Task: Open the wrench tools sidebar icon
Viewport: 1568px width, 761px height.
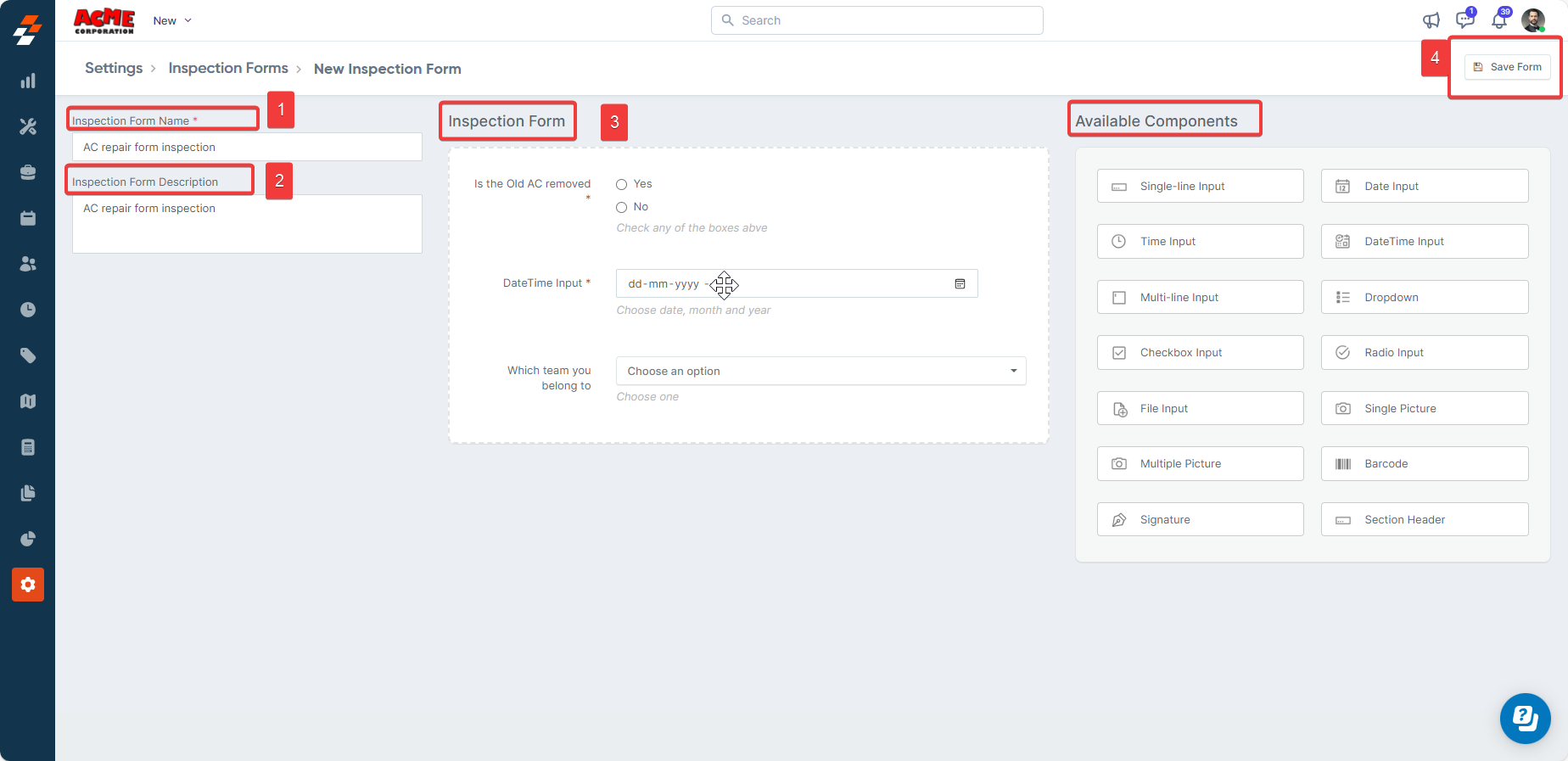Action: 28,126
